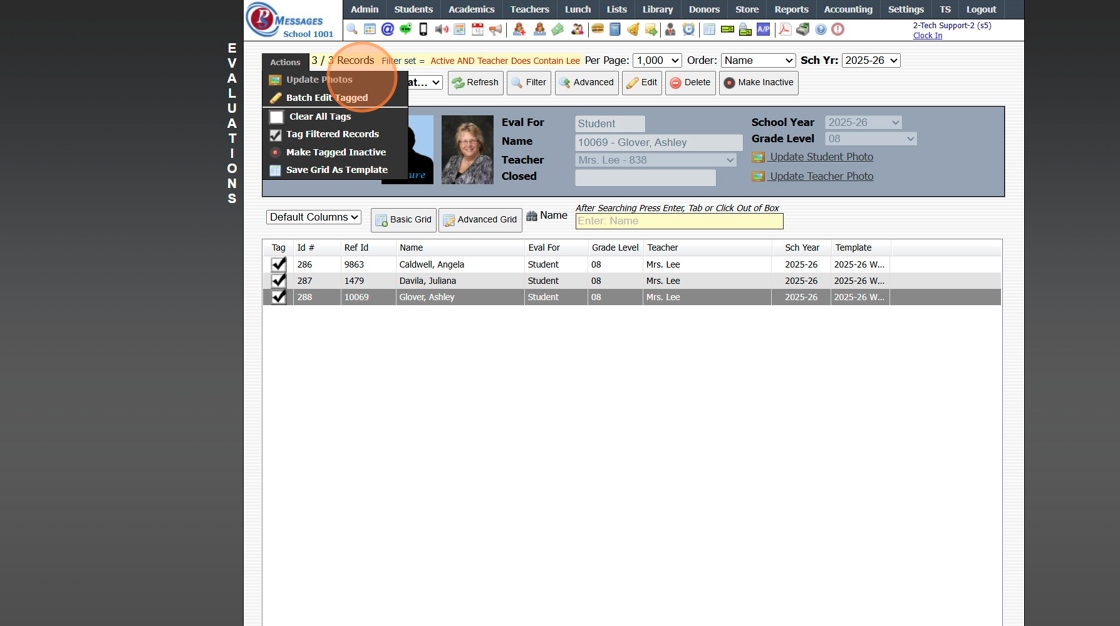Open the alarm clock icon
This screenshot has width=1120, height=626.
pos(688,29)
